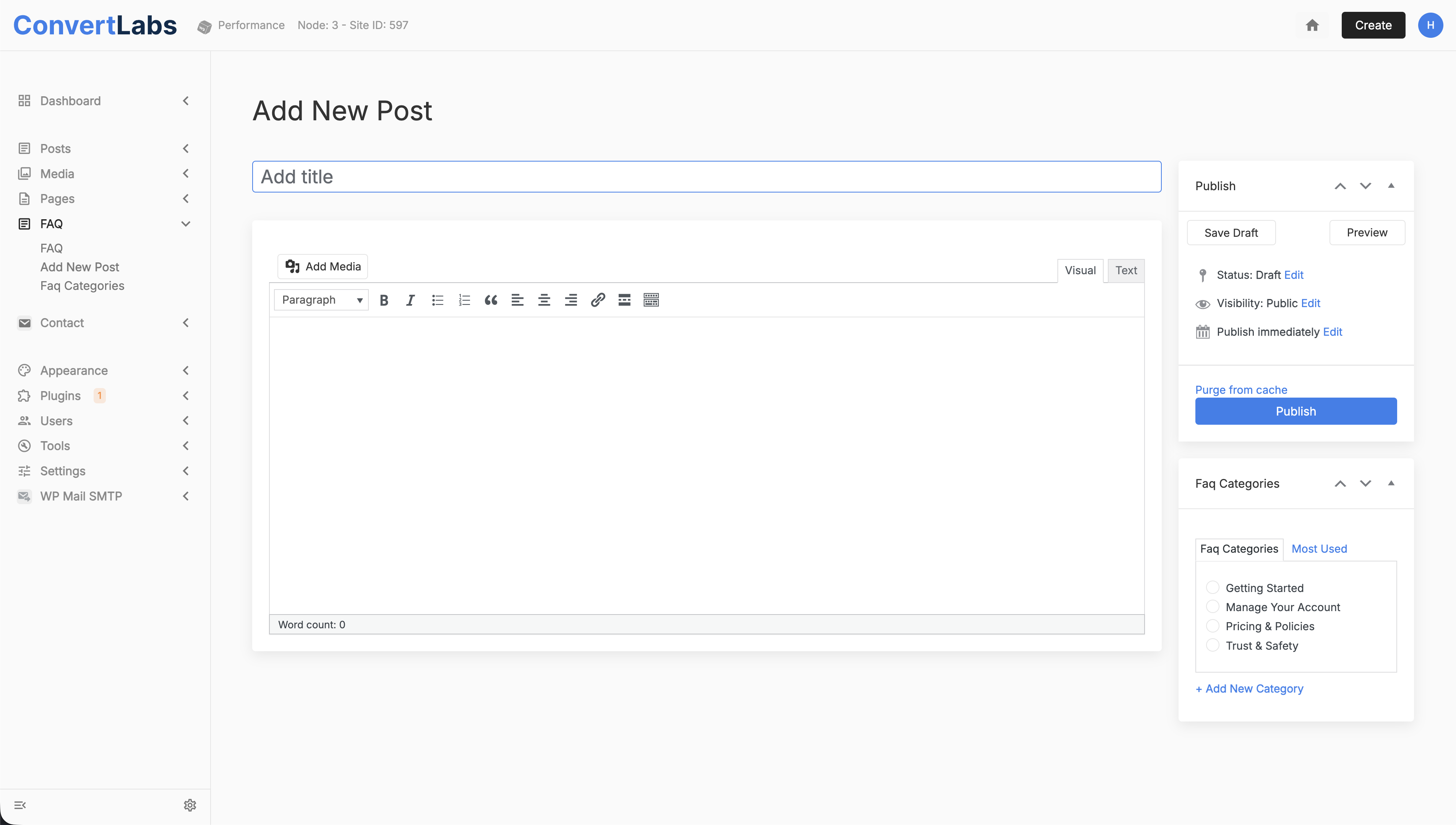Apply italic formatting in editor
Image resolution: width=1456 pixels, height=825 pixels.
(x=410, y=300)
